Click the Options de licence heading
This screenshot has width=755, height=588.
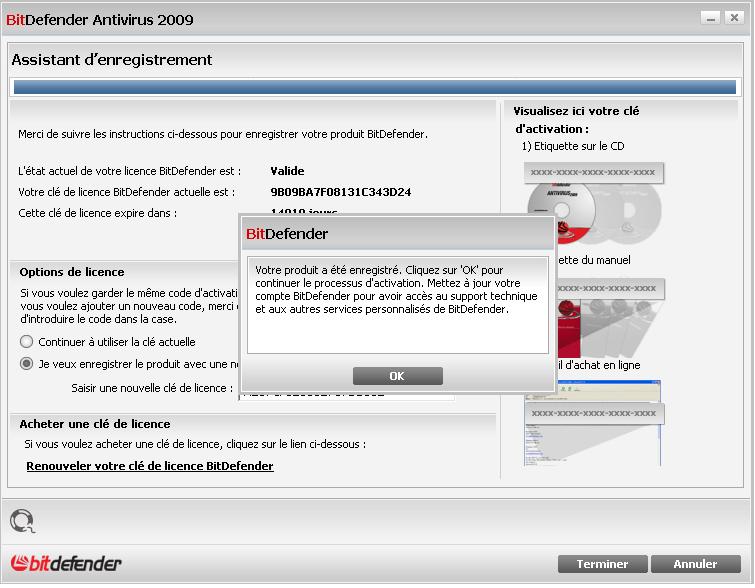pos(72,272)
